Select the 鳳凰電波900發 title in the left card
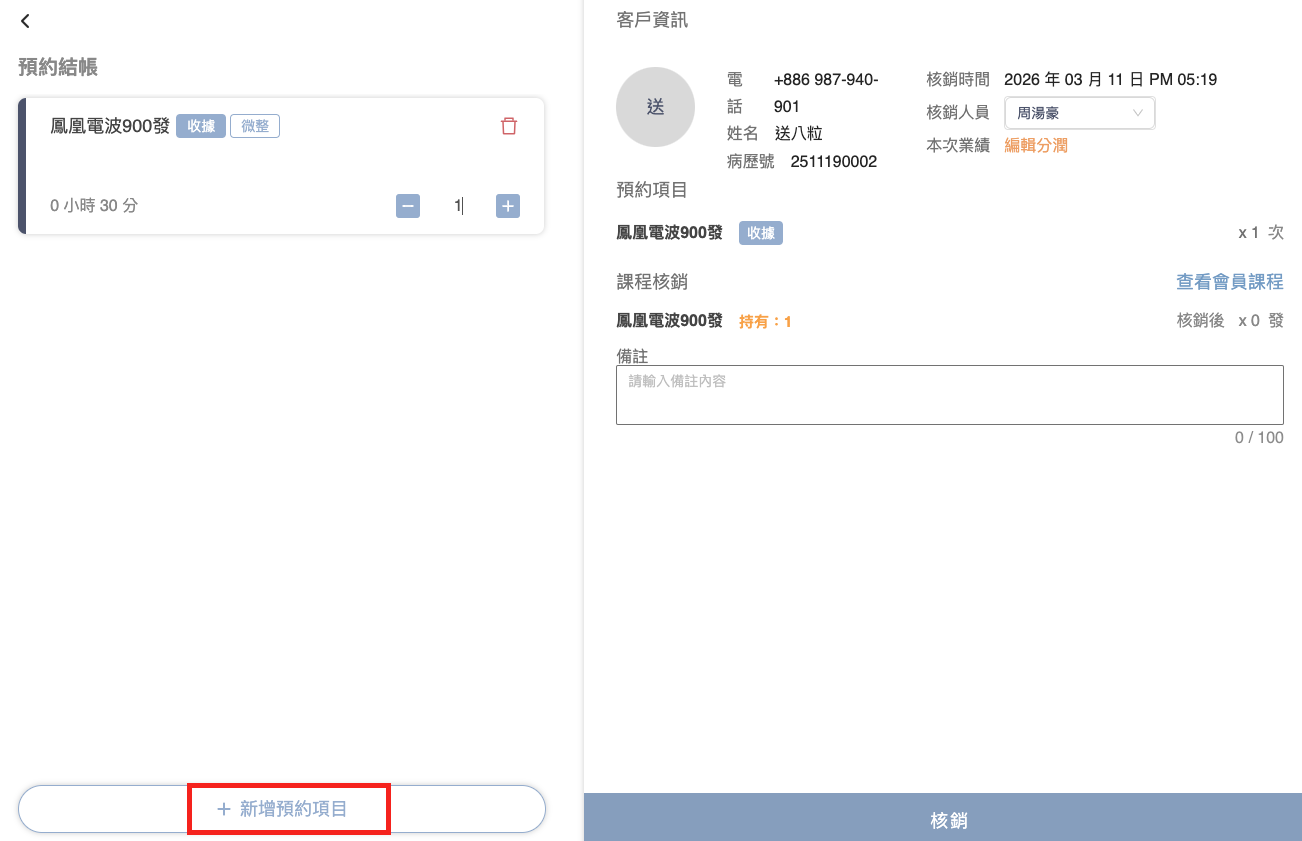This screenshot has width=1302, height=841. tap(110, 126)
